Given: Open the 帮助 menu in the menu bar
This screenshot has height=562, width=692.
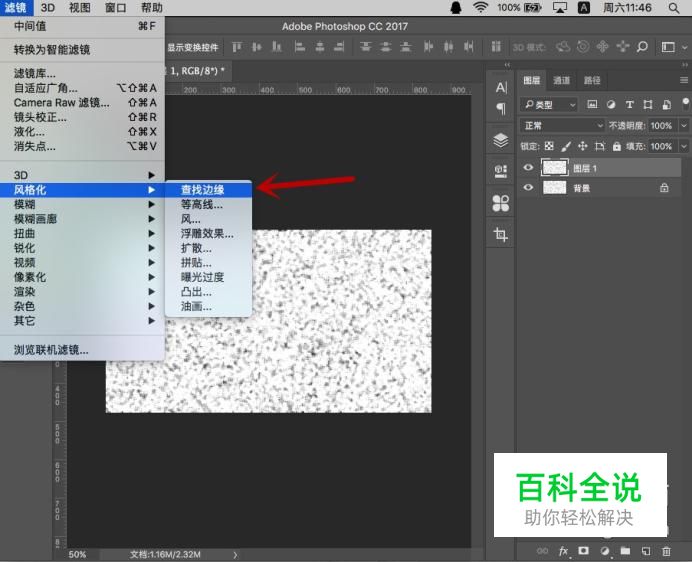Looking at the screenshot, I should [x=151, y=8].
